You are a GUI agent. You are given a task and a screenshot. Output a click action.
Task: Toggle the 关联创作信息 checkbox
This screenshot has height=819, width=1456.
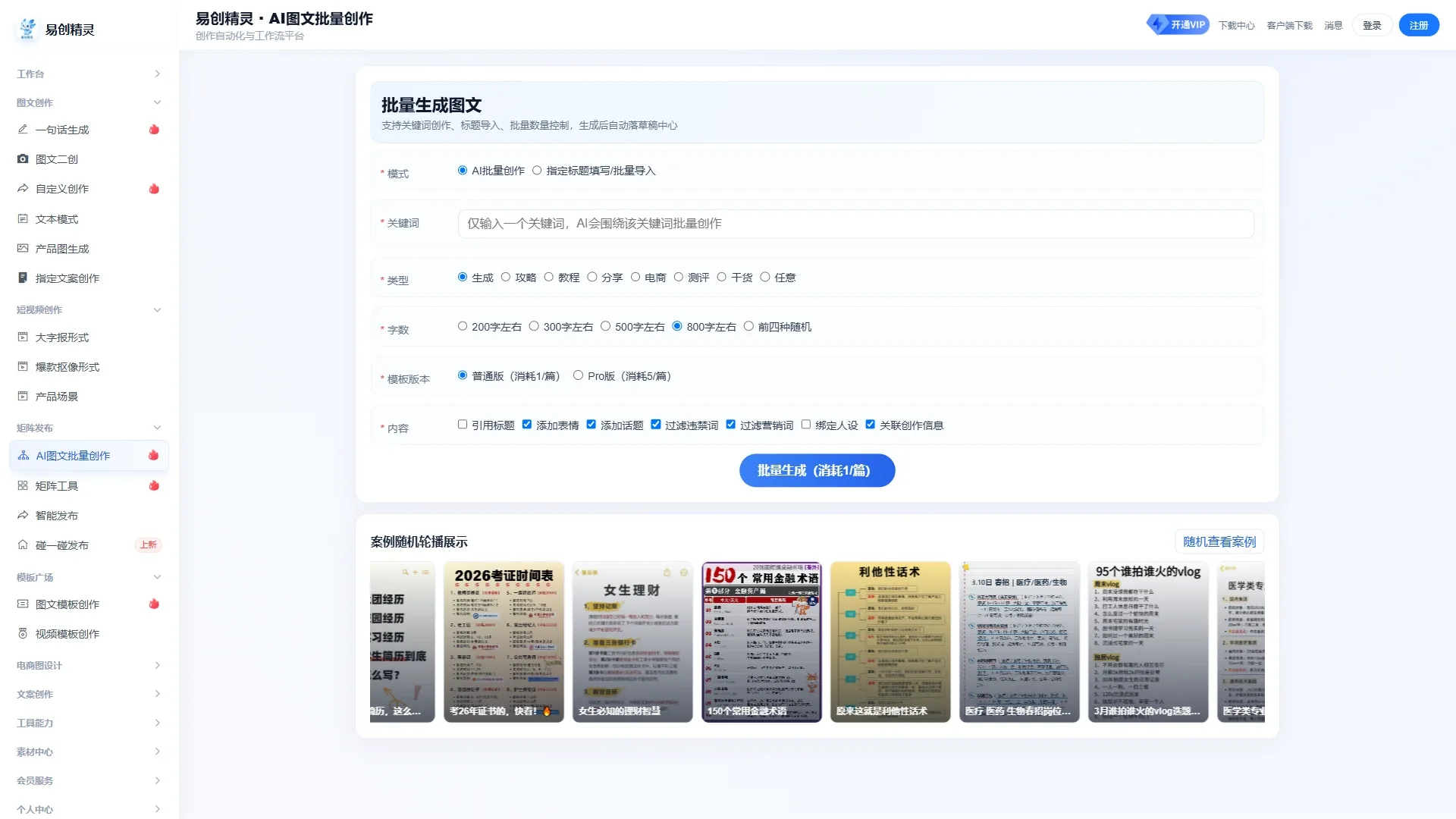pyautogui.click(x=871, y=425)
